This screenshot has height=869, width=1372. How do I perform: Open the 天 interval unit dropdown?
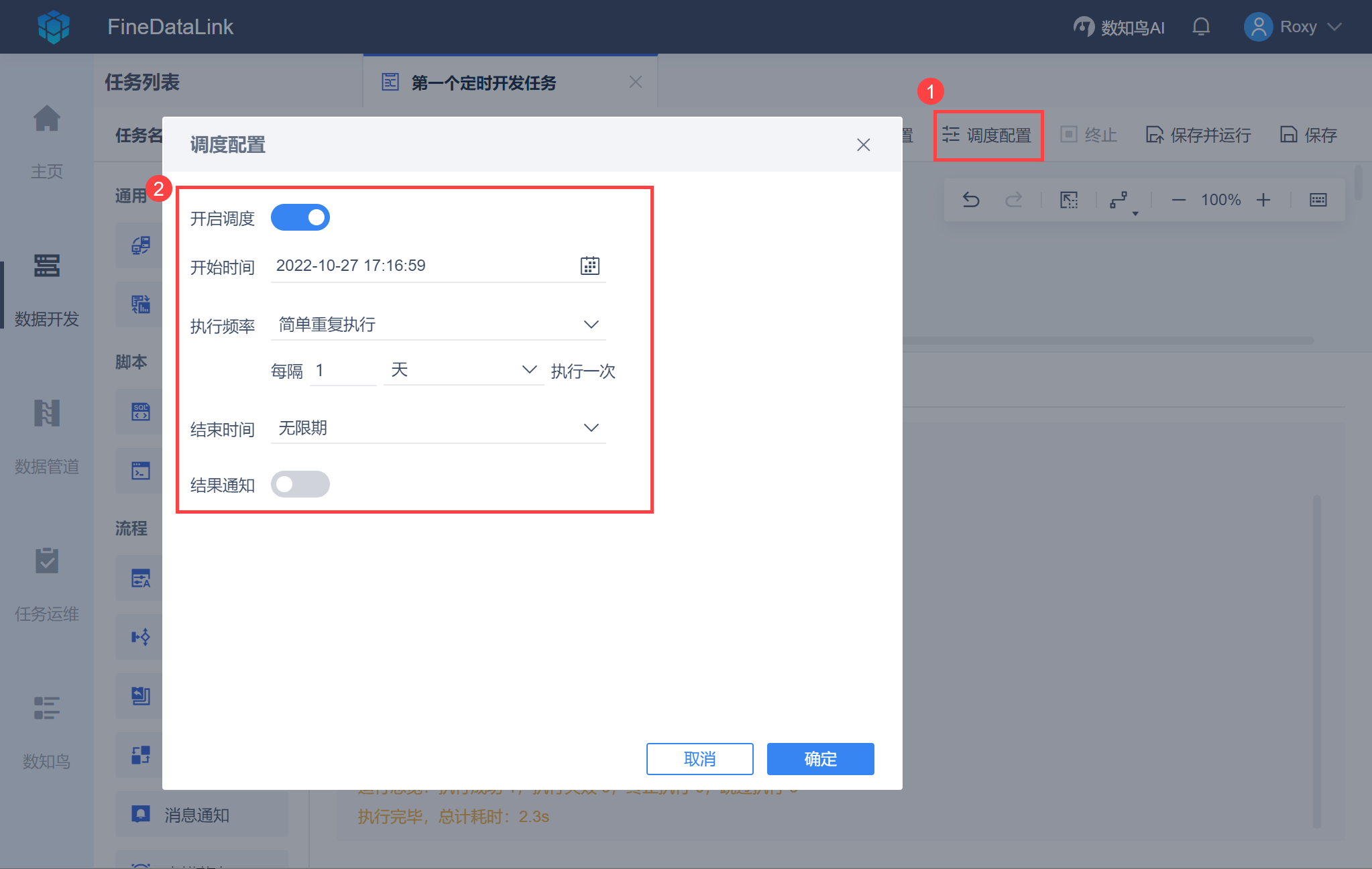[x=463, y=370]
